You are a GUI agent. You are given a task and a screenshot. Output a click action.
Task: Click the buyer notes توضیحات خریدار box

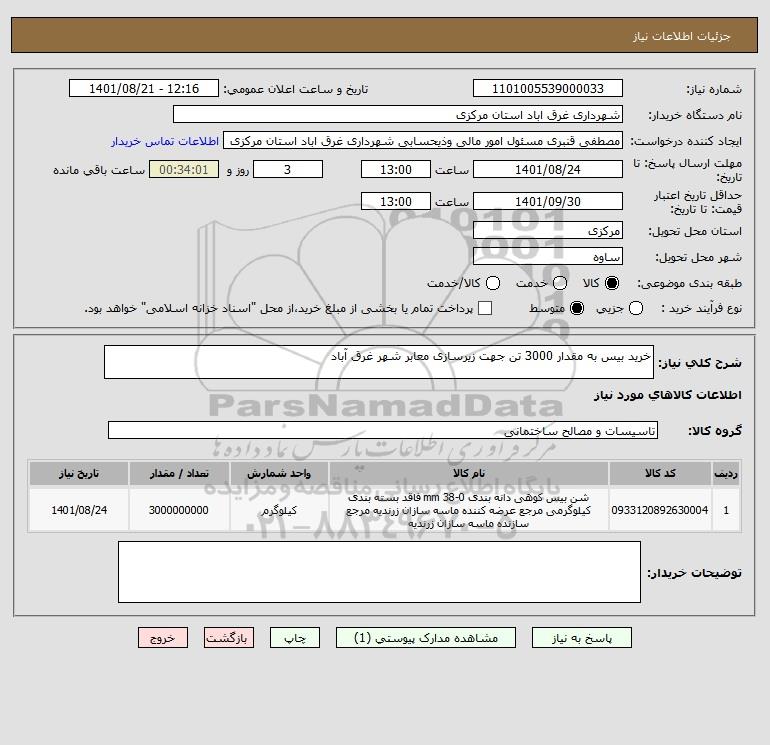(x=379, y=572)
